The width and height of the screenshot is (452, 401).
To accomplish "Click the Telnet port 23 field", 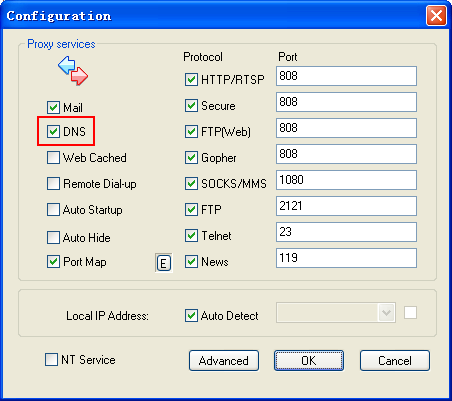I will tap(346, 232).
